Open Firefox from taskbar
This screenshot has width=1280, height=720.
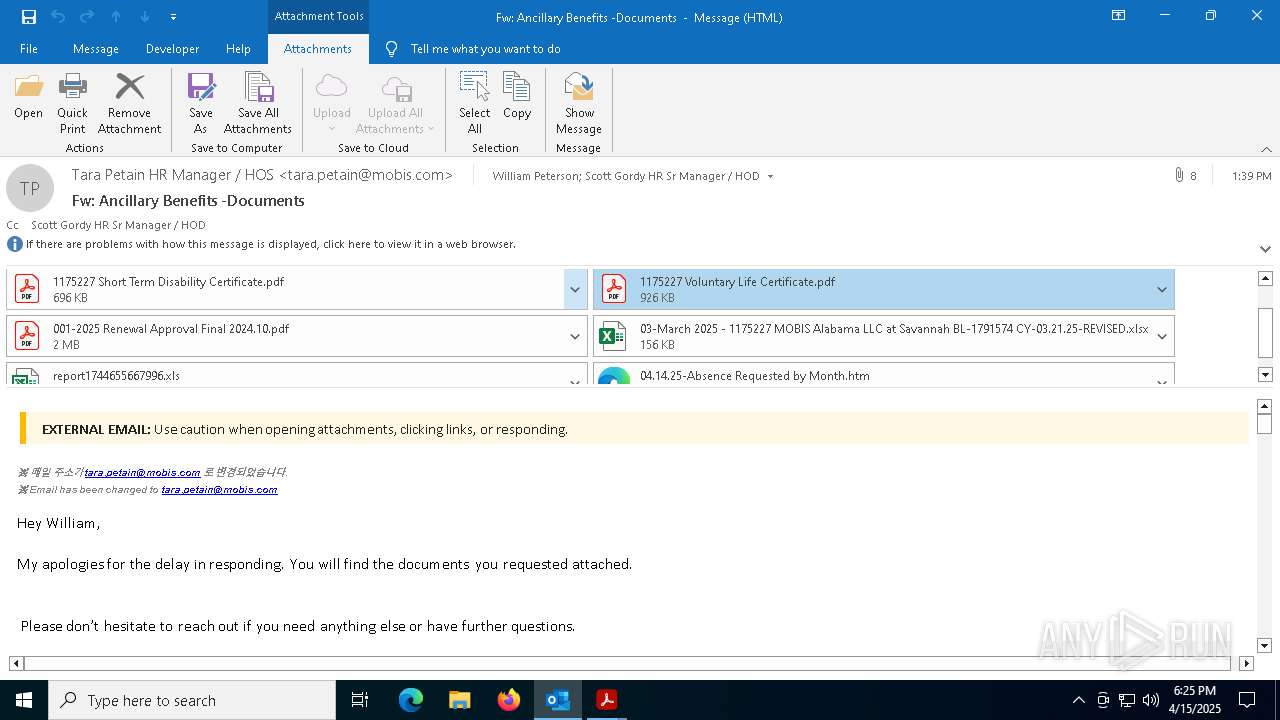click(509, 700)
